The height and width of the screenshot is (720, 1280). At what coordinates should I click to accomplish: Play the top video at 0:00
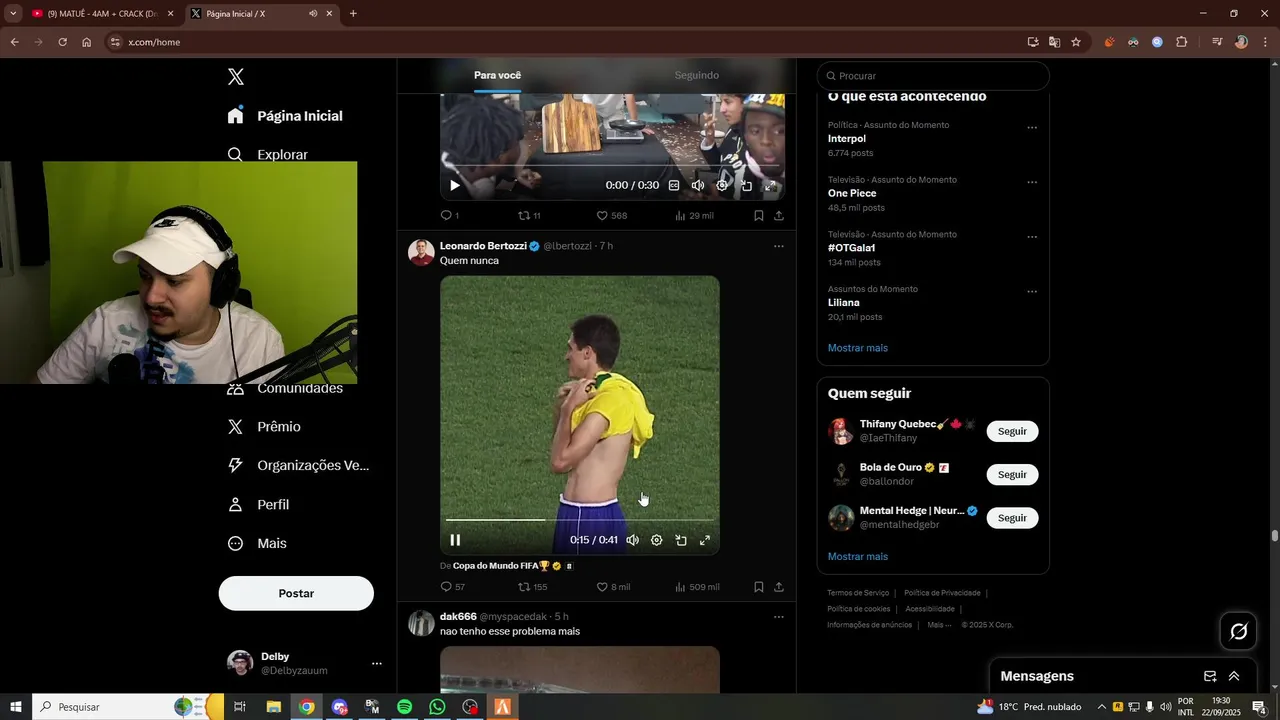(x=455, y=185)
